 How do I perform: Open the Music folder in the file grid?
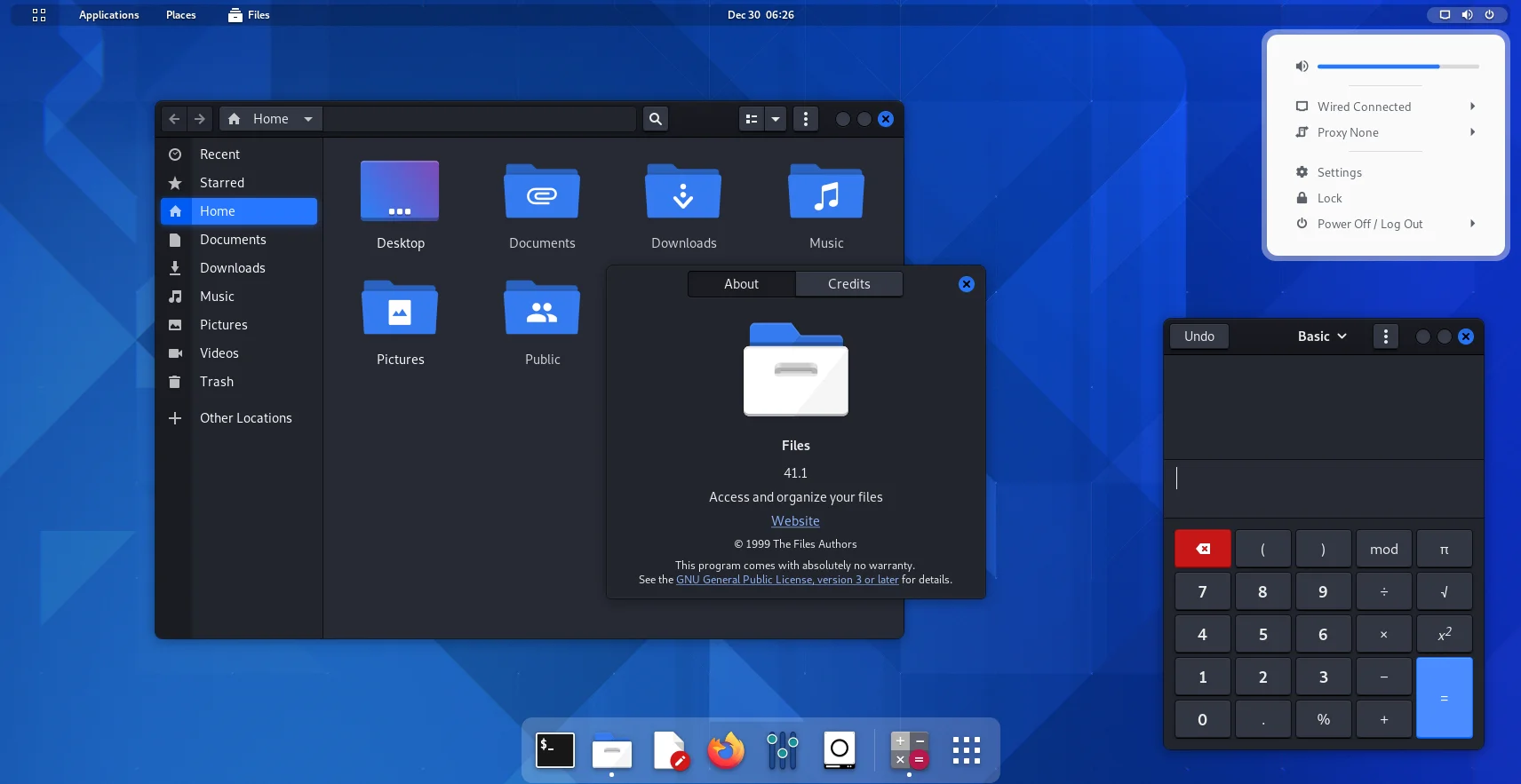[x=826, y=191]
